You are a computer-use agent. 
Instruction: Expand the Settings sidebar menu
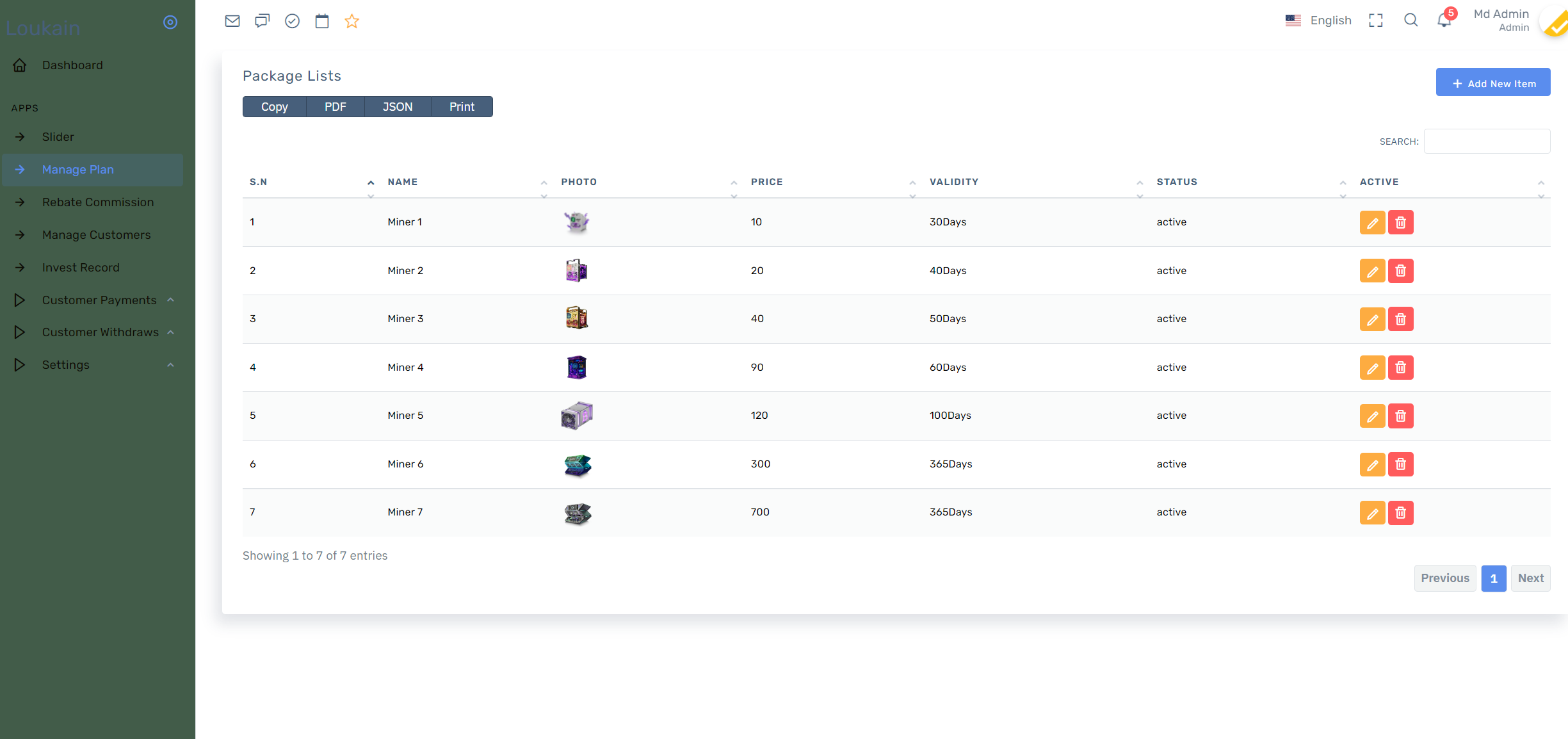click(66, 365)
